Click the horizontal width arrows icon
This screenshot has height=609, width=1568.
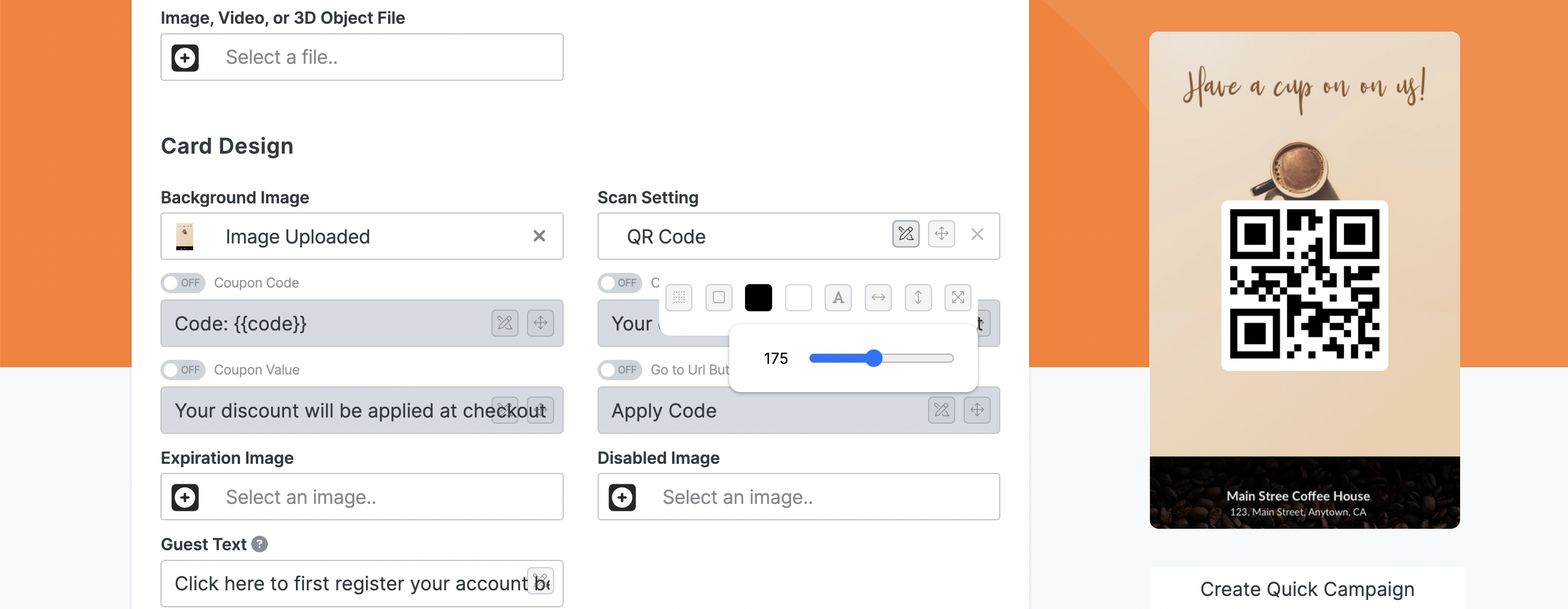[878, 298]
